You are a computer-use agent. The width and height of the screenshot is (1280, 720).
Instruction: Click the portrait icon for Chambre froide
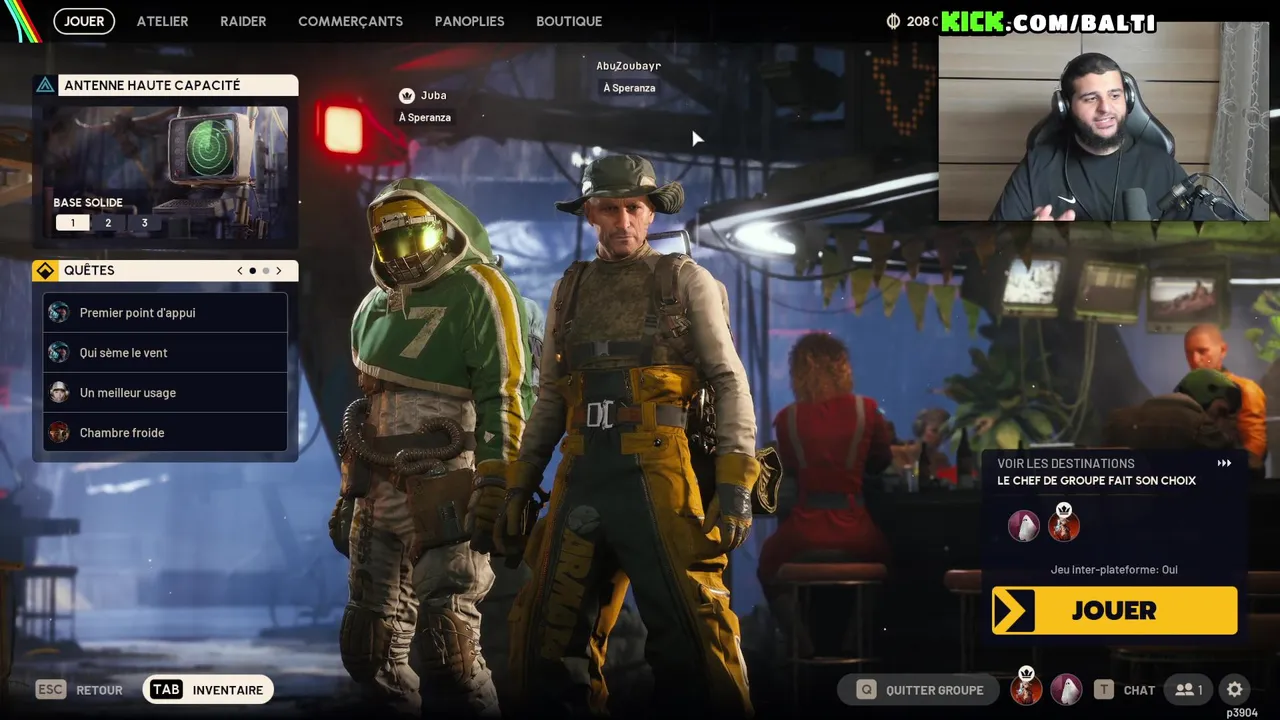point(59,433)
